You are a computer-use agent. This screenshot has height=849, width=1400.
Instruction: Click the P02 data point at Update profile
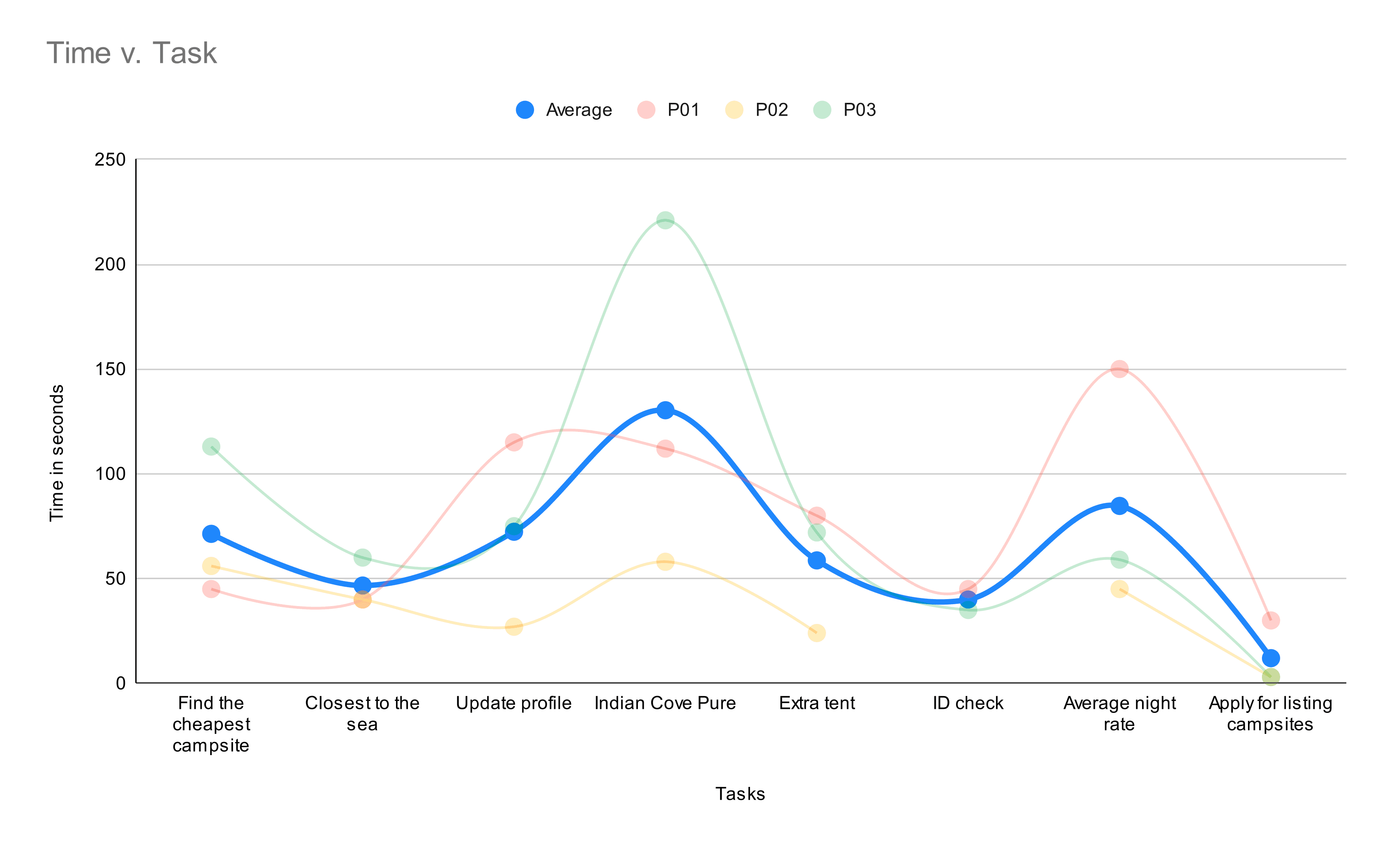pos(513,627)
